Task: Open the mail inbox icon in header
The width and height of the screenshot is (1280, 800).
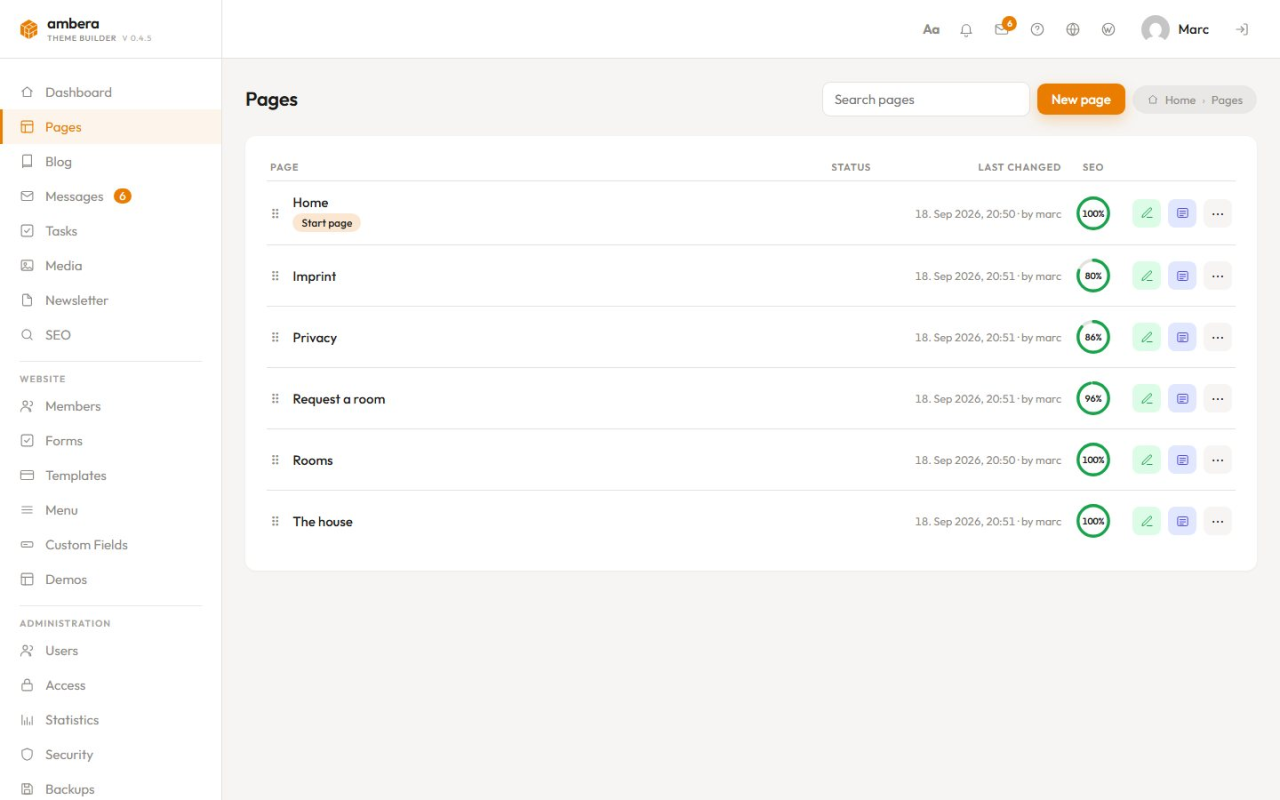Action: click(x=1002, y=30)
